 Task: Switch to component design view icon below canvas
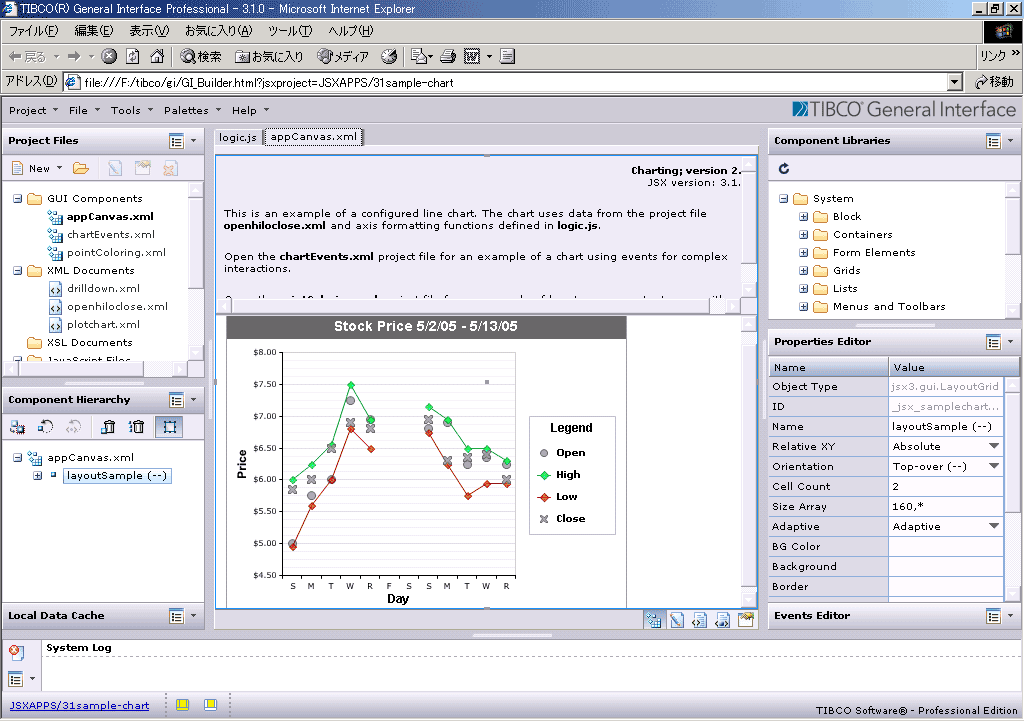(x=653, y=620)
